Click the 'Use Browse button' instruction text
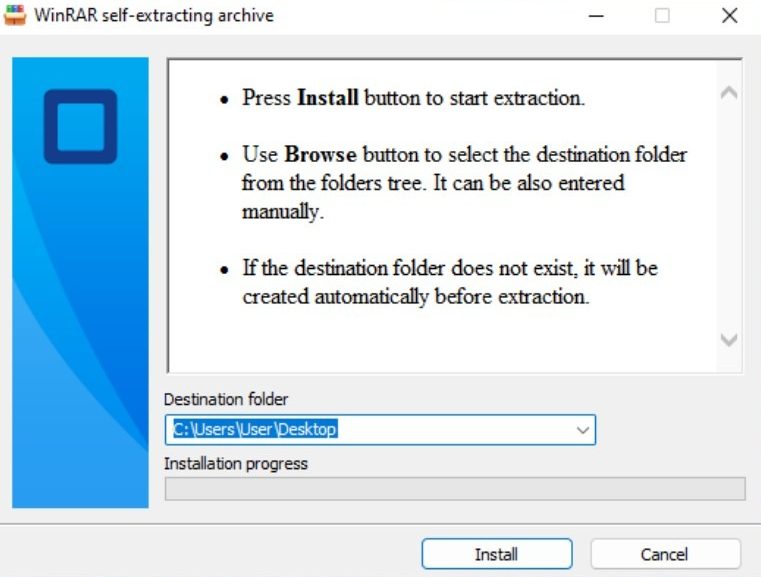This screenshot has width=761, height=577. pyautogui.click(x=464, y=183)
